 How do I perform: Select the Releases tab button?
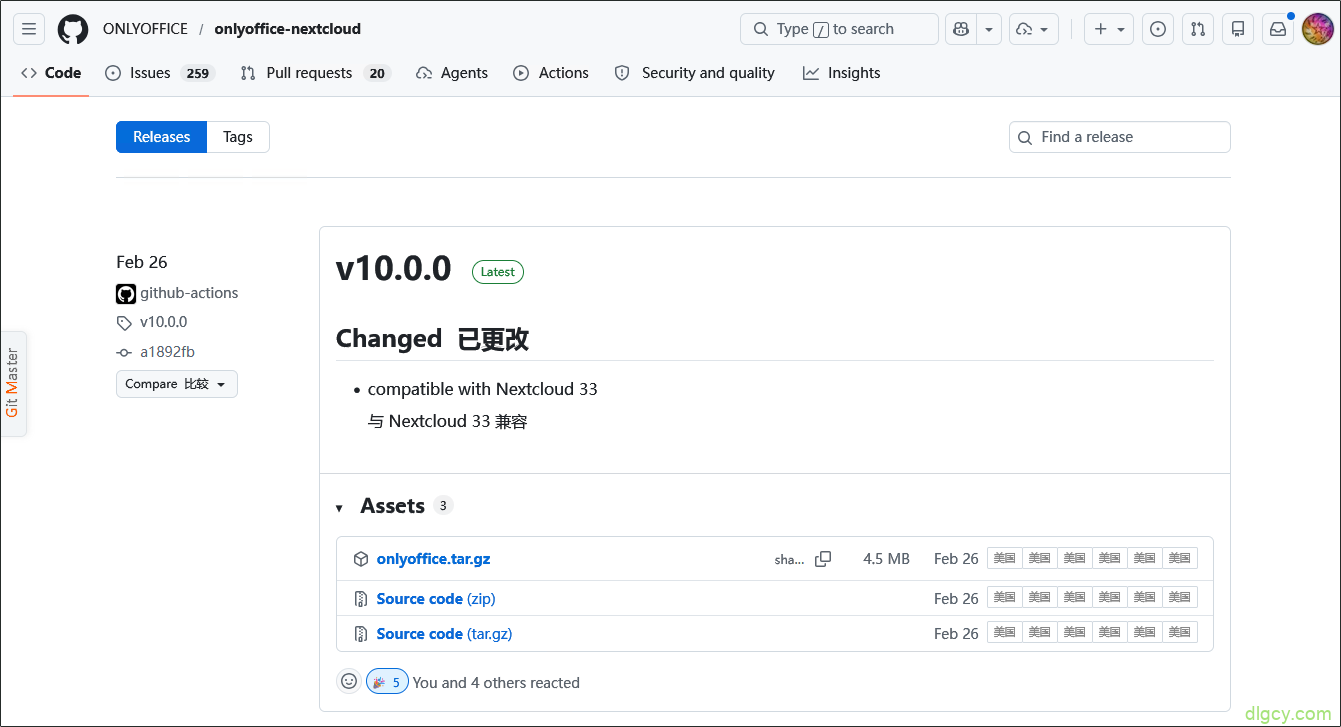click(161, 137)
